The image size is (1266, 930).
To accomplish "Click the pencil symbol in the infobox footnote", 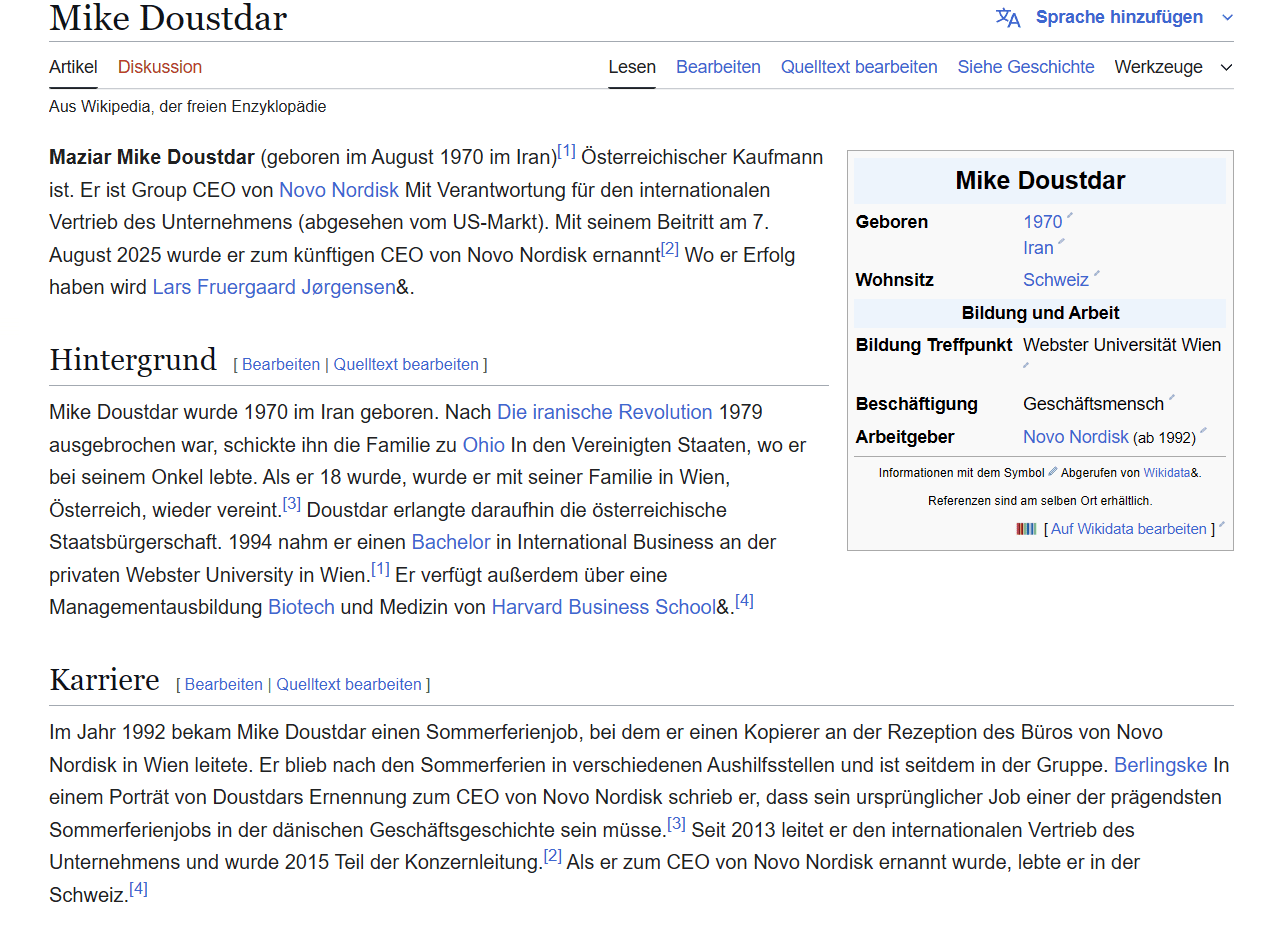I will pyautogui.click(x=1052, y=471).
